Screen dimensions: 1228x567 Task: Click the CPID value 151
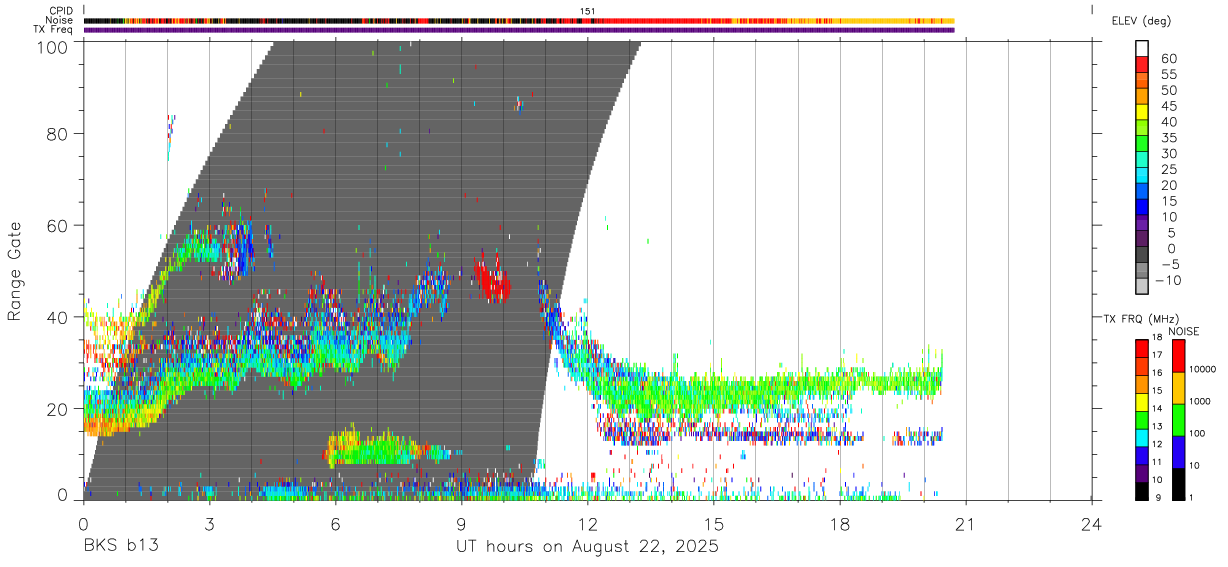(x=588, y=10)
